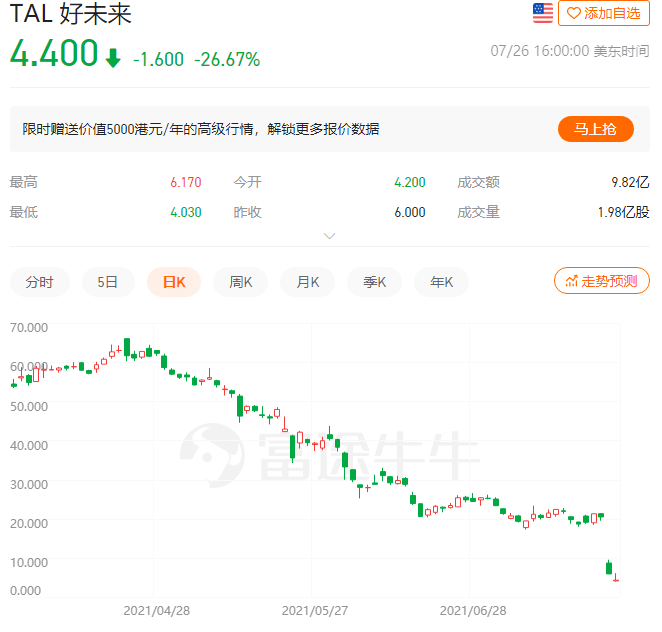Click the 70.000 price axis label
This screenshot has height=632, width=662.
tap(29, 328)
